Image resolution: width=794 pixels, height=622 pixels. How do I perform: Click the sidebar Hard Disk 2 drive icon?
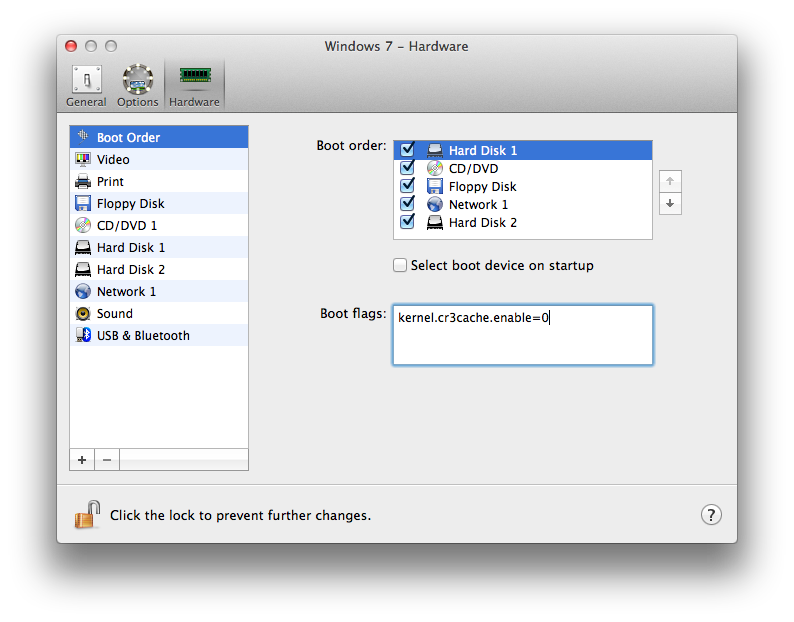point(83,269)
